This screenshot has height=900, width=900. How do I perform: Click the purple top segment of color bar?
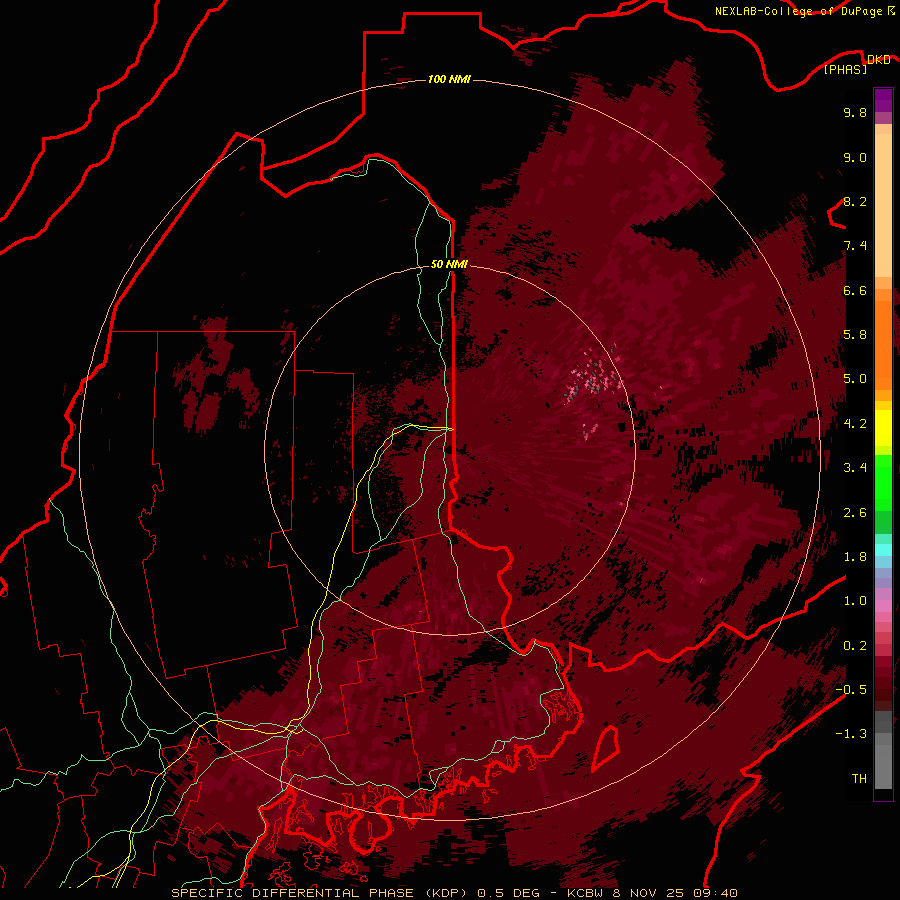click(x=883, y=100)
